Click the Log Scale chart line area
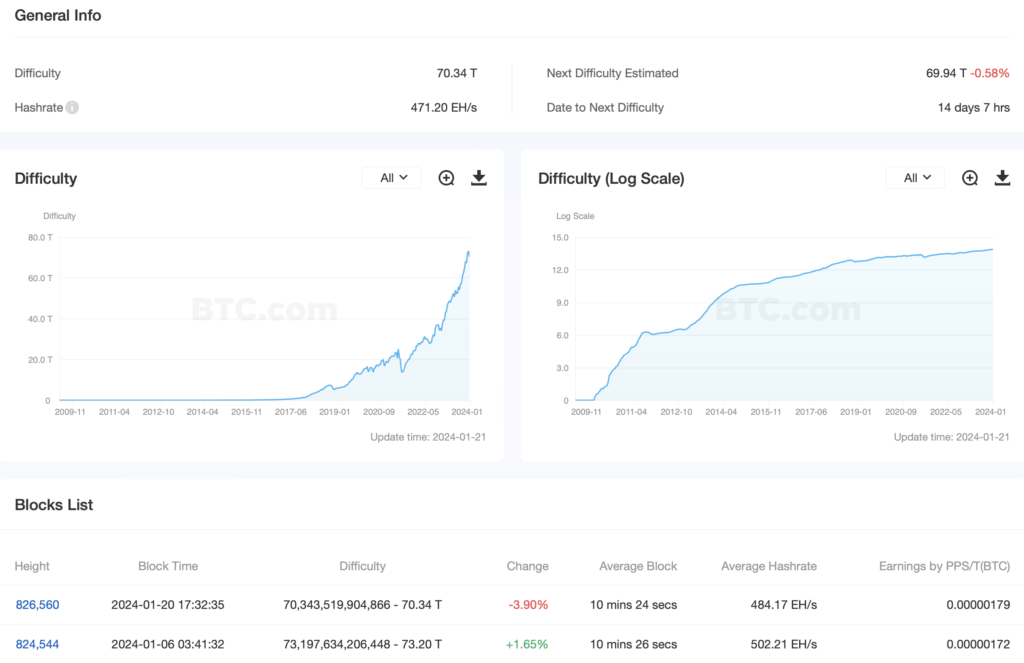This screenshot has height=663, width=1024. [760, 290]
